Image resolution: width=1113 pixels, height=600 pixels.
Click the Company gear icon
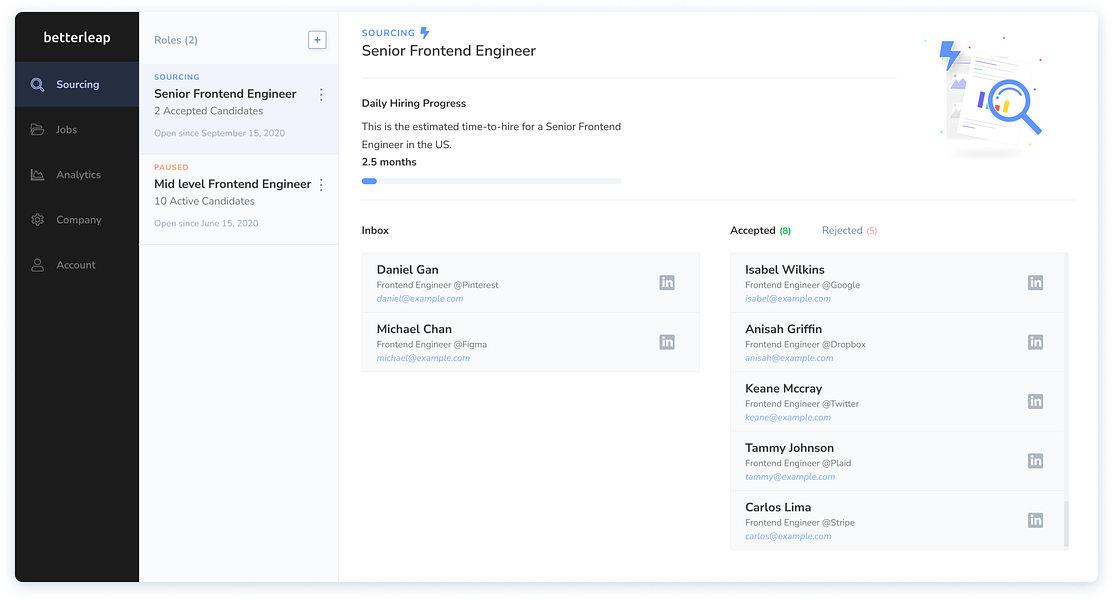[x=38, y=219]
